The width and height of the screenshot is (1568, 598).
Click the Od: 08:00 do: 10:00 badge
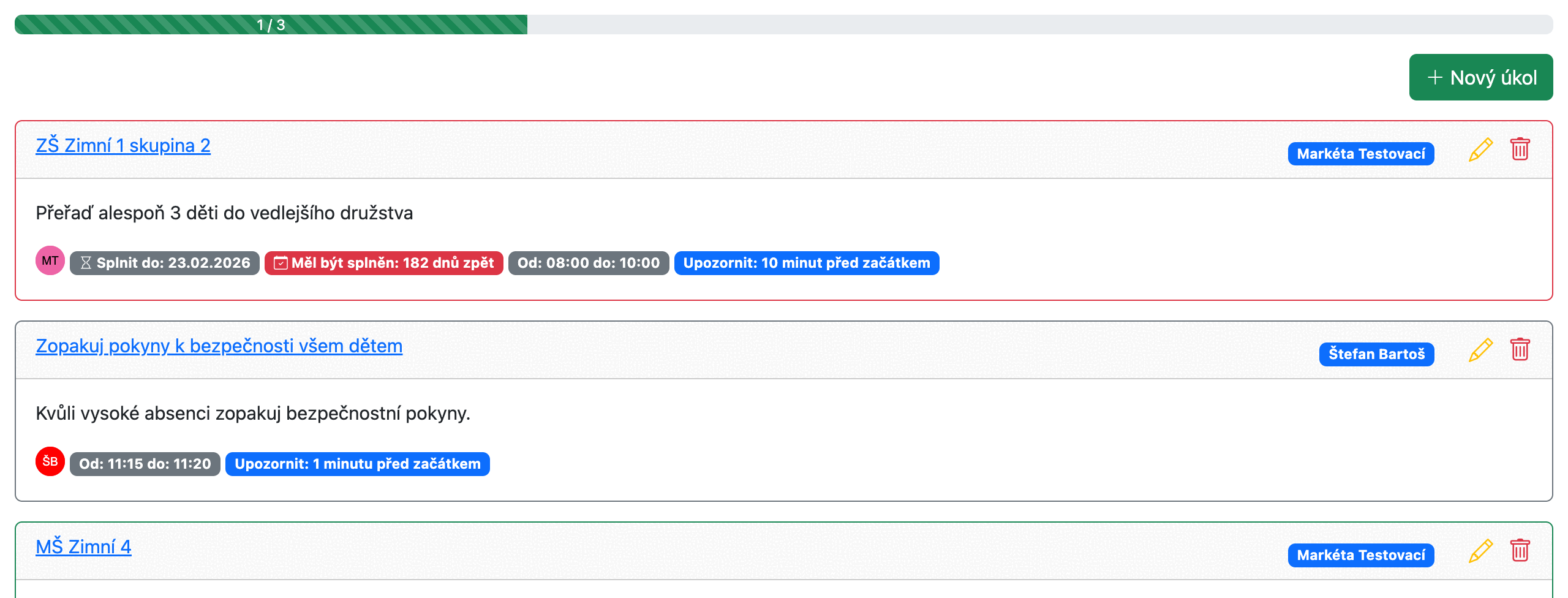point(589,263)
